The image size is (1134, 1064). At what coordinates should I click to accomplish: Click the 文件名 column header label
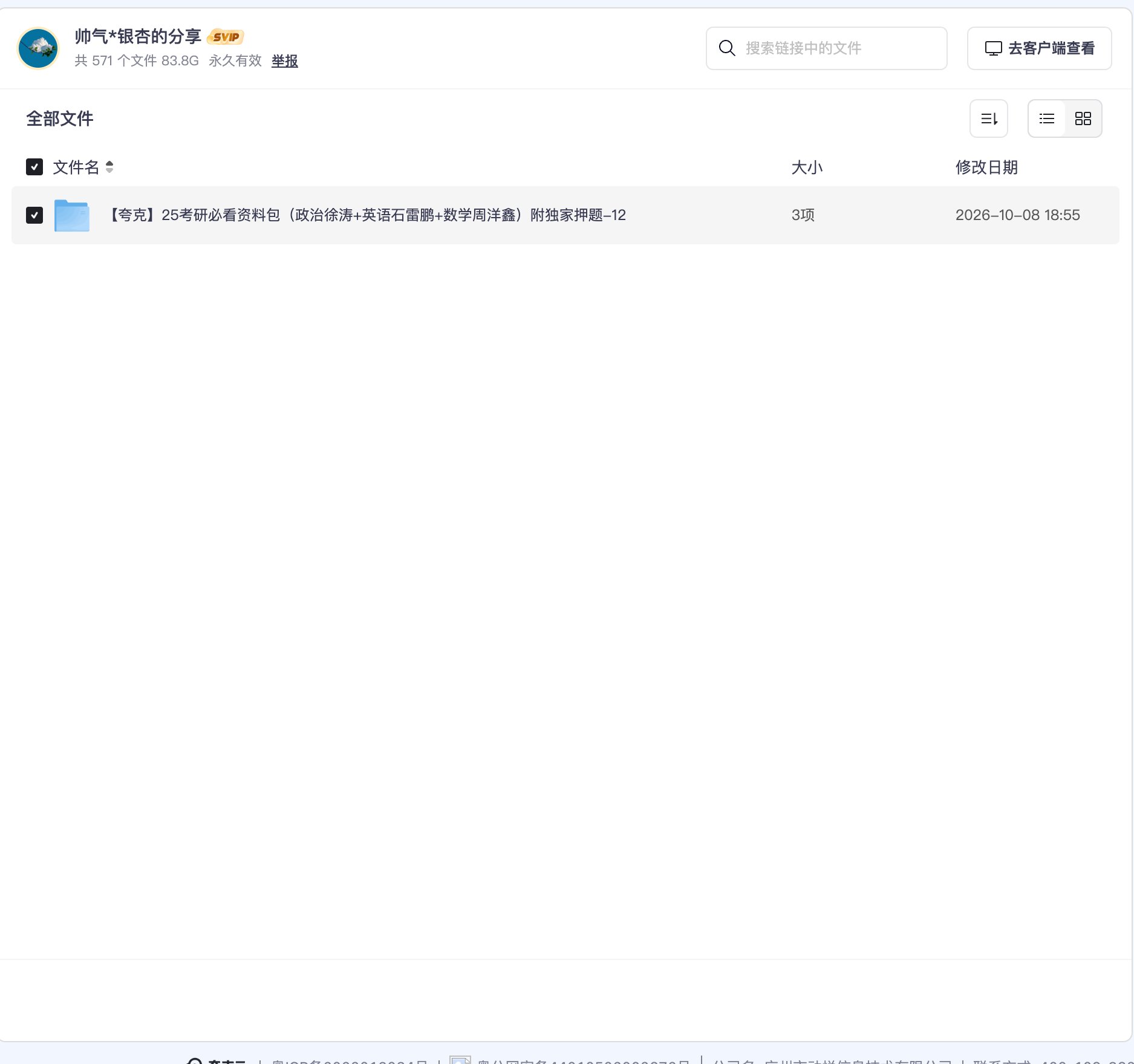pyautogui.click(x=76, y=167)
